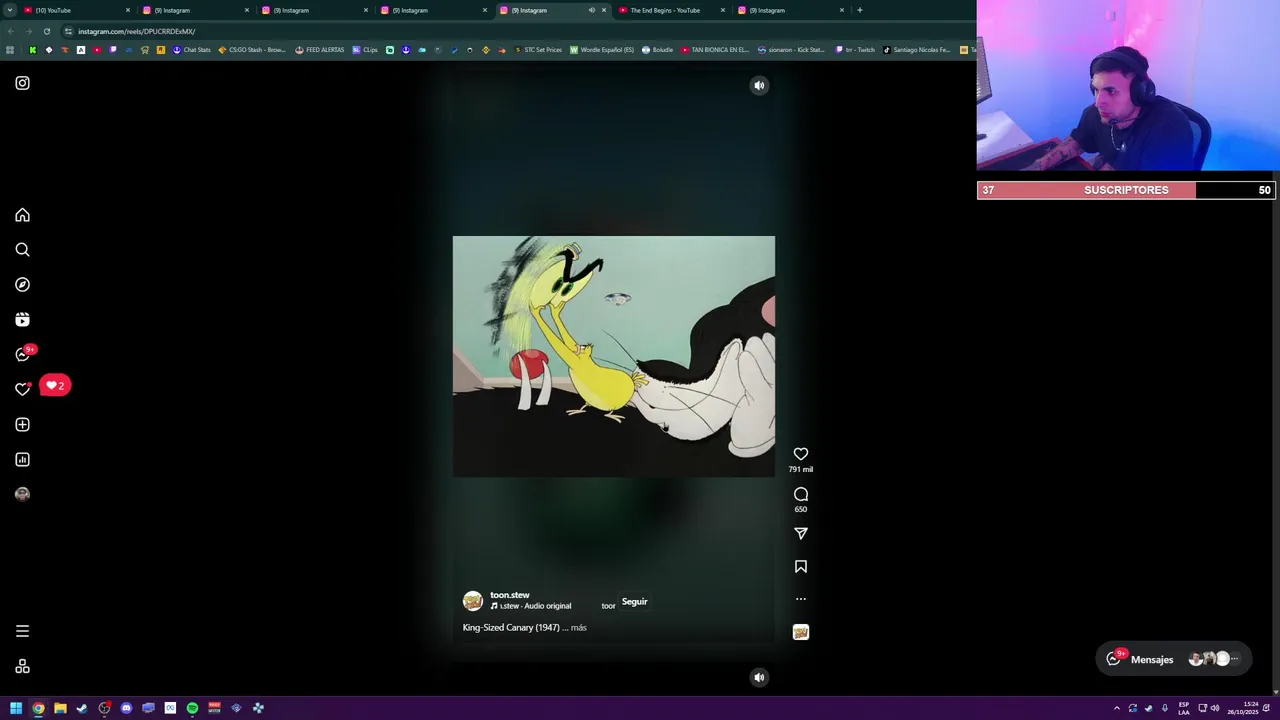Go back in browser history

point(10,31)
